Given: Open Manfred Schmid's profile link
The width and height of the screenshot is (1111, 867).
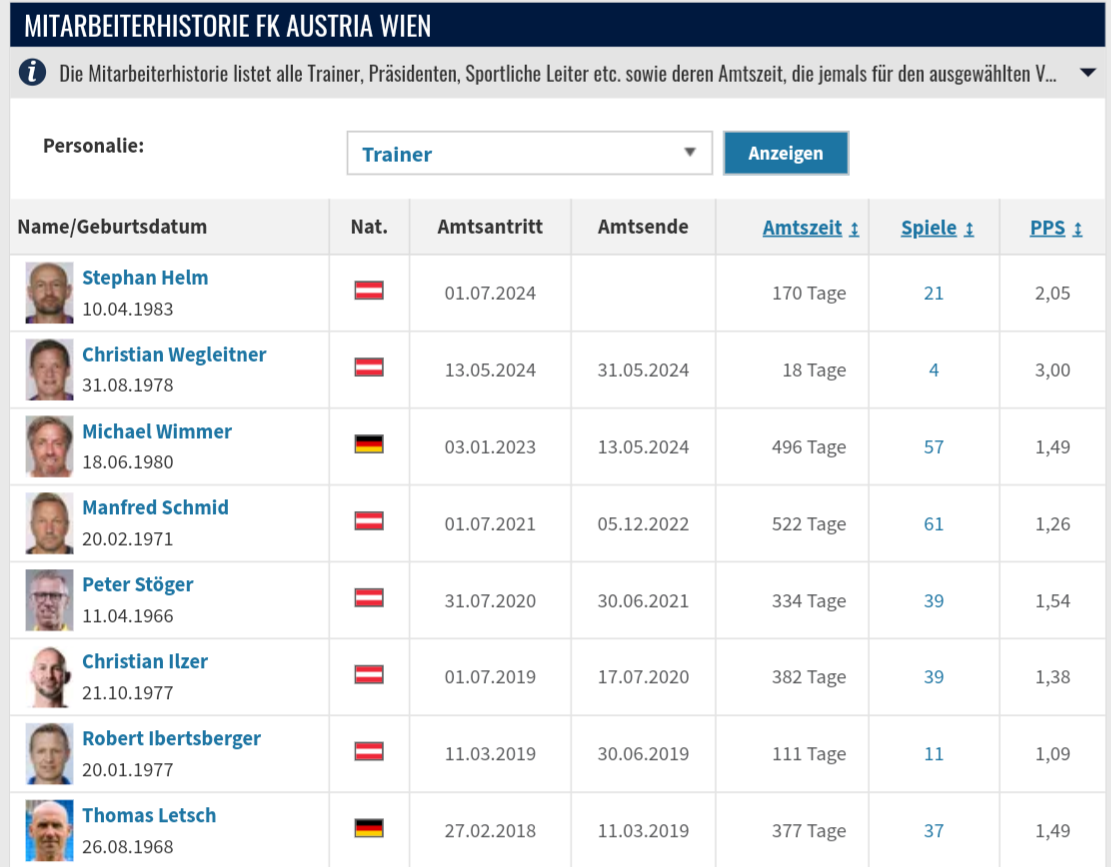Looking at the screenshot, I should click(x=155, y=507).
